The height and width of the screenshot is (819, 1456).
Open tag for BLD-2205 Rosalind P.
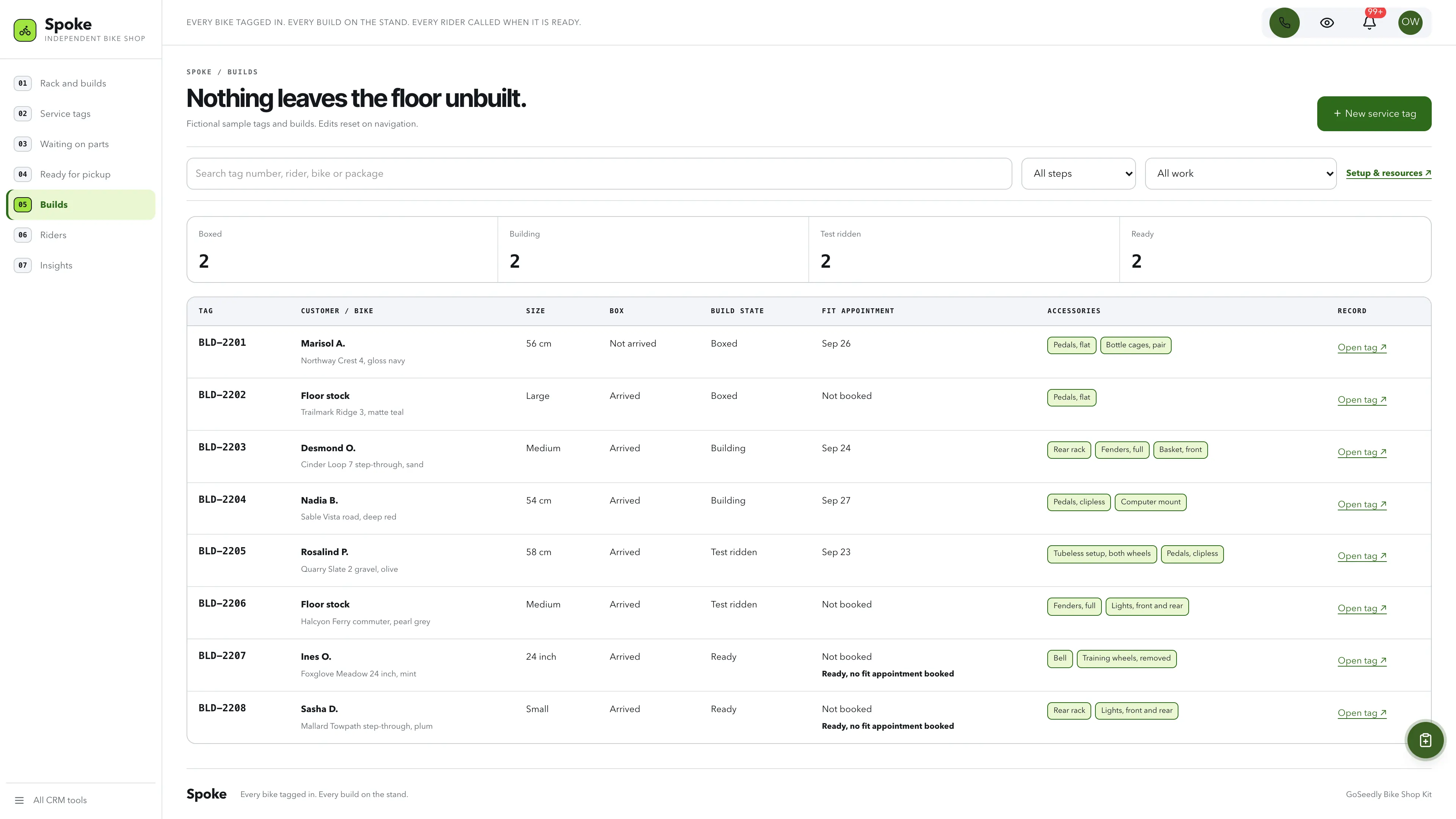[1362, 555]
